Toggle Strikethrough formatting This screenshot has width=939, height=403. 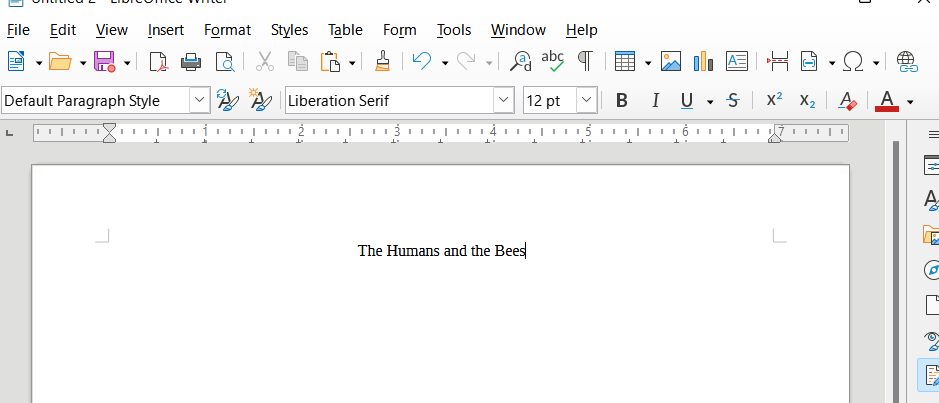tap(733, 101)
